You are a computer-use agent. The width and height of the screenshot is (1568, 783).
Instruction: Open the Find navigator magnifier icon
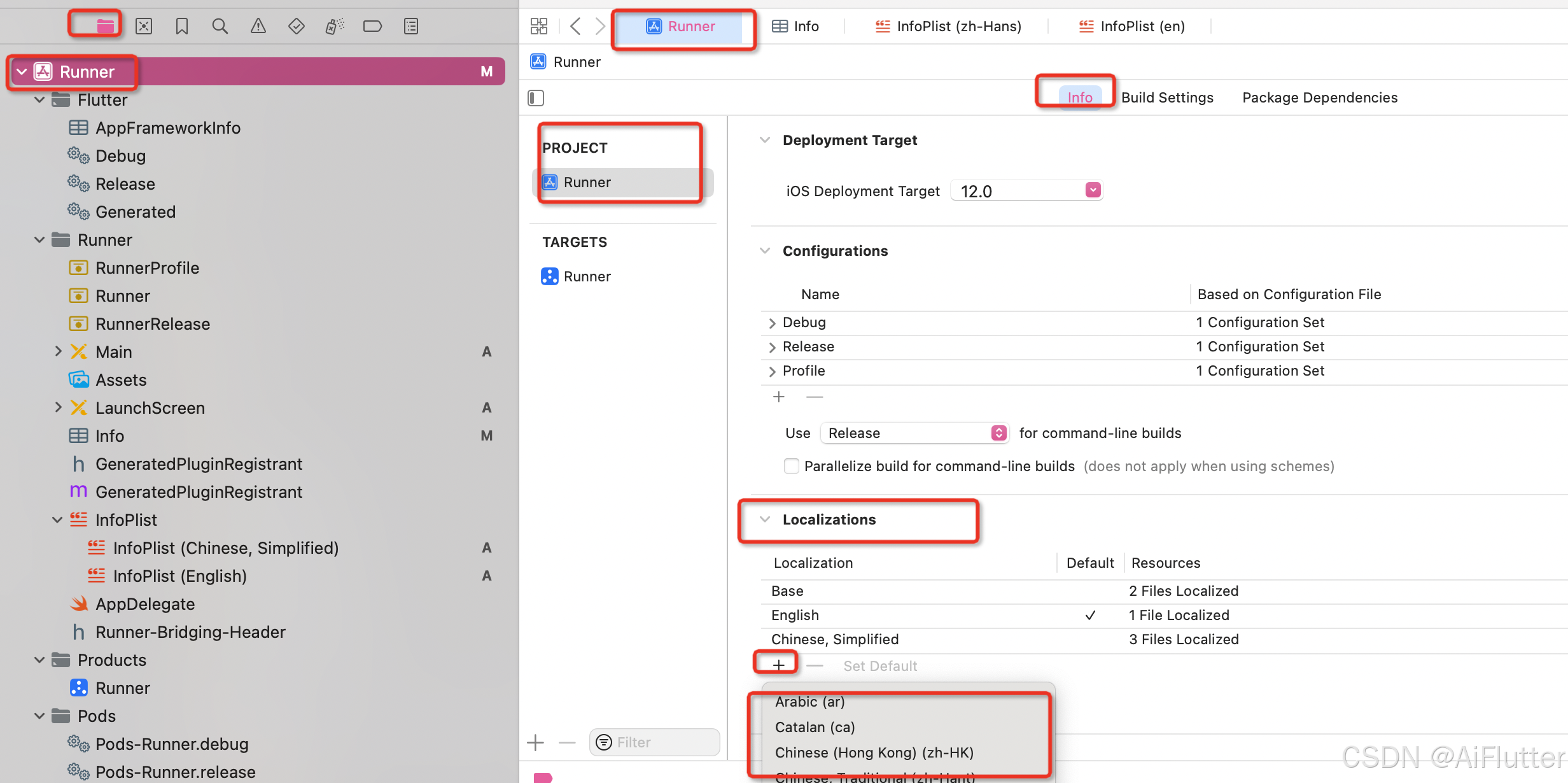click(x=220, y=26)
